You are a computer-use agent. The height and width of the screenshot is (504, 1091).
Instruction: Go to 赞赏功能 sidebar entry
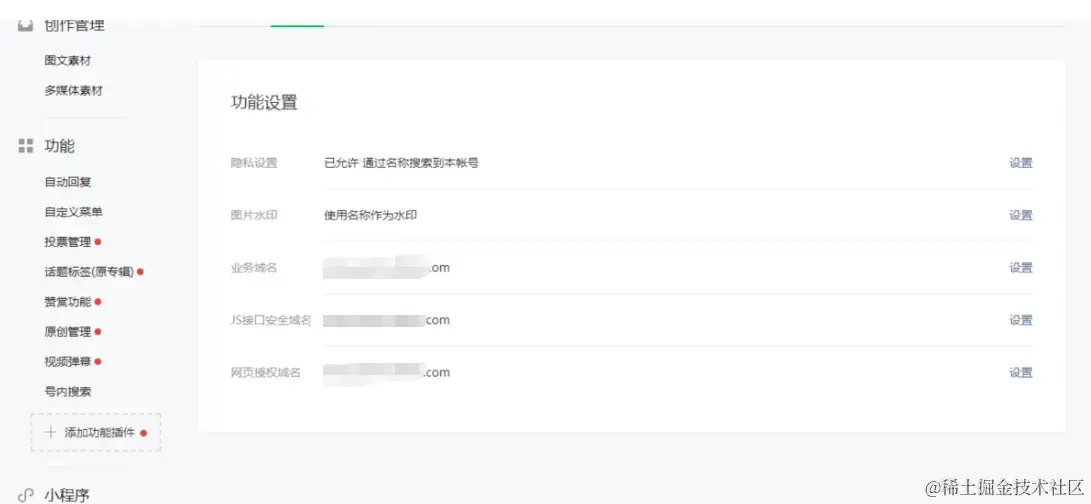point(67,301)
